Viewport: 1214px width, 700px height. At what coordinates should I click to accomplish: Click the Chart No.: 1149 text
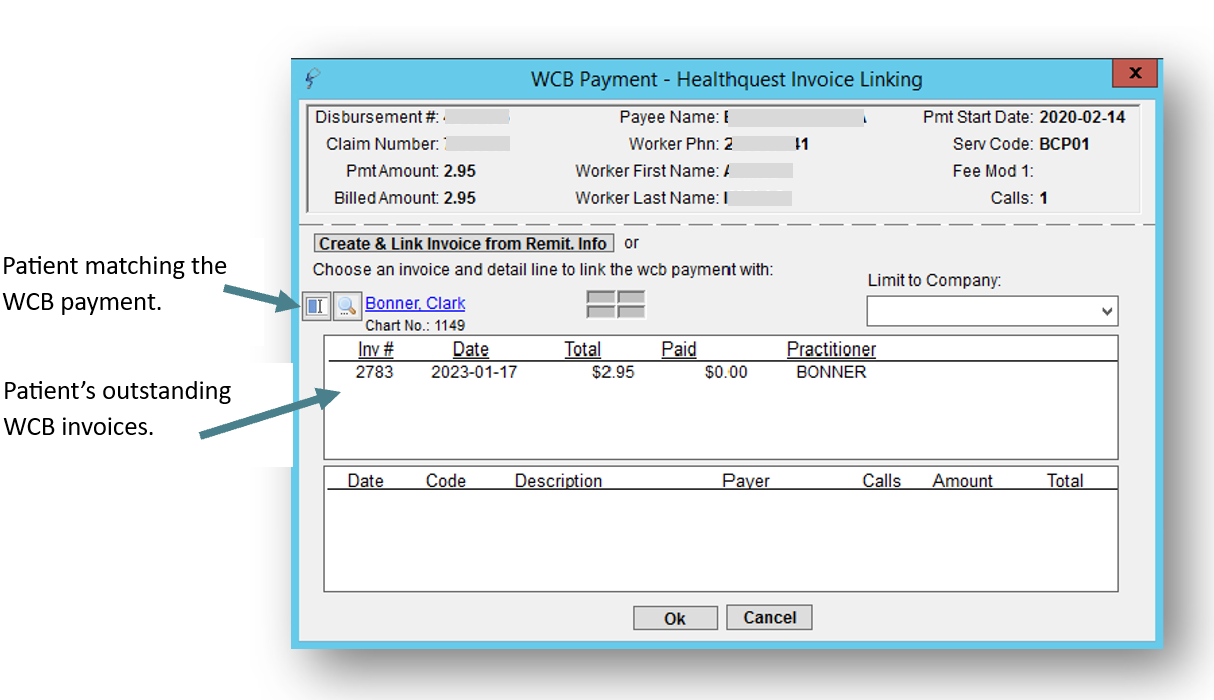point(415,325)
